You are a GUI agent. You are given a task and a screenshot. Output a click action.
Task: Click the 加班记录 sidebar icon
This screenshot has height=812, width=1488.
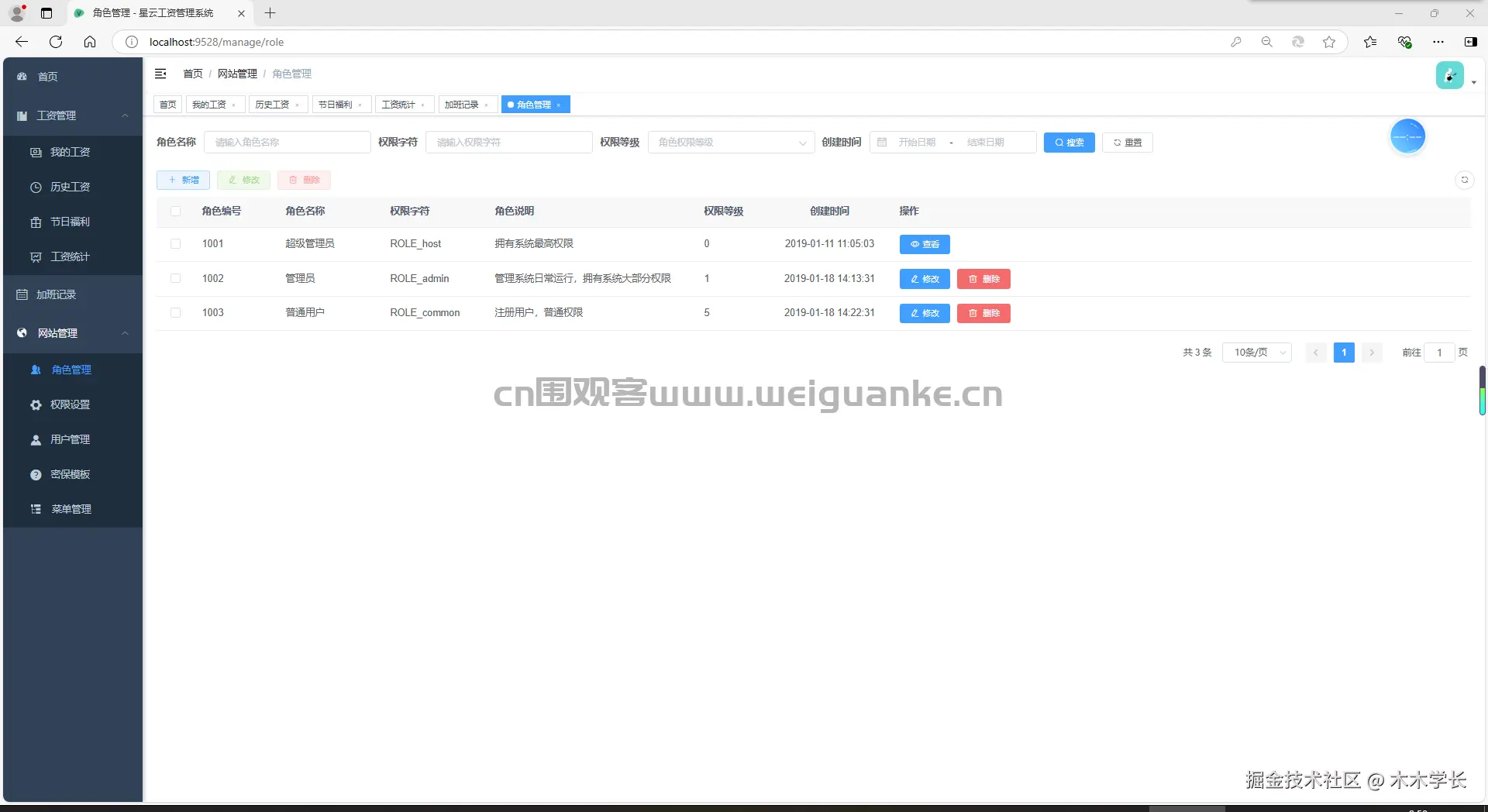tap(22, 295)
